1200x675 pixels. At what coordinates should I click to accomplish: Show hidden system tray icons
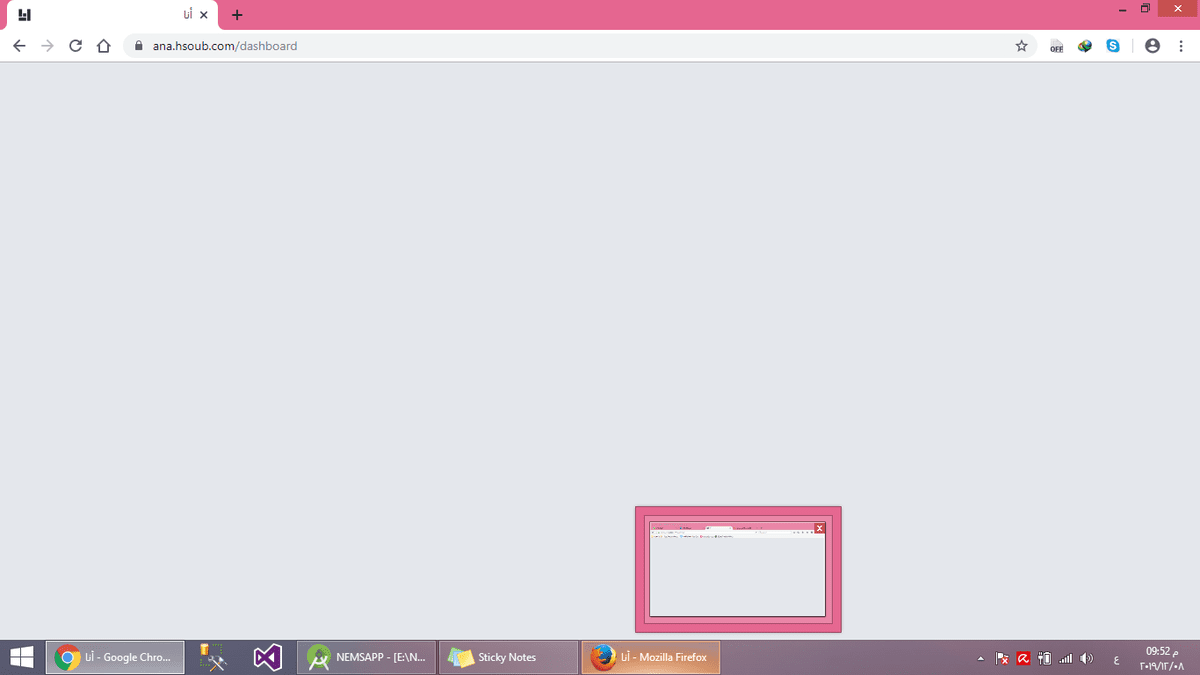[x=980, y=658]
